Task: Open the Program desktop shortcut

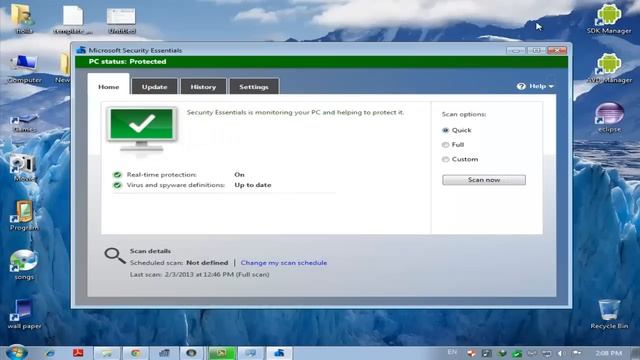Action: [24, 215]
